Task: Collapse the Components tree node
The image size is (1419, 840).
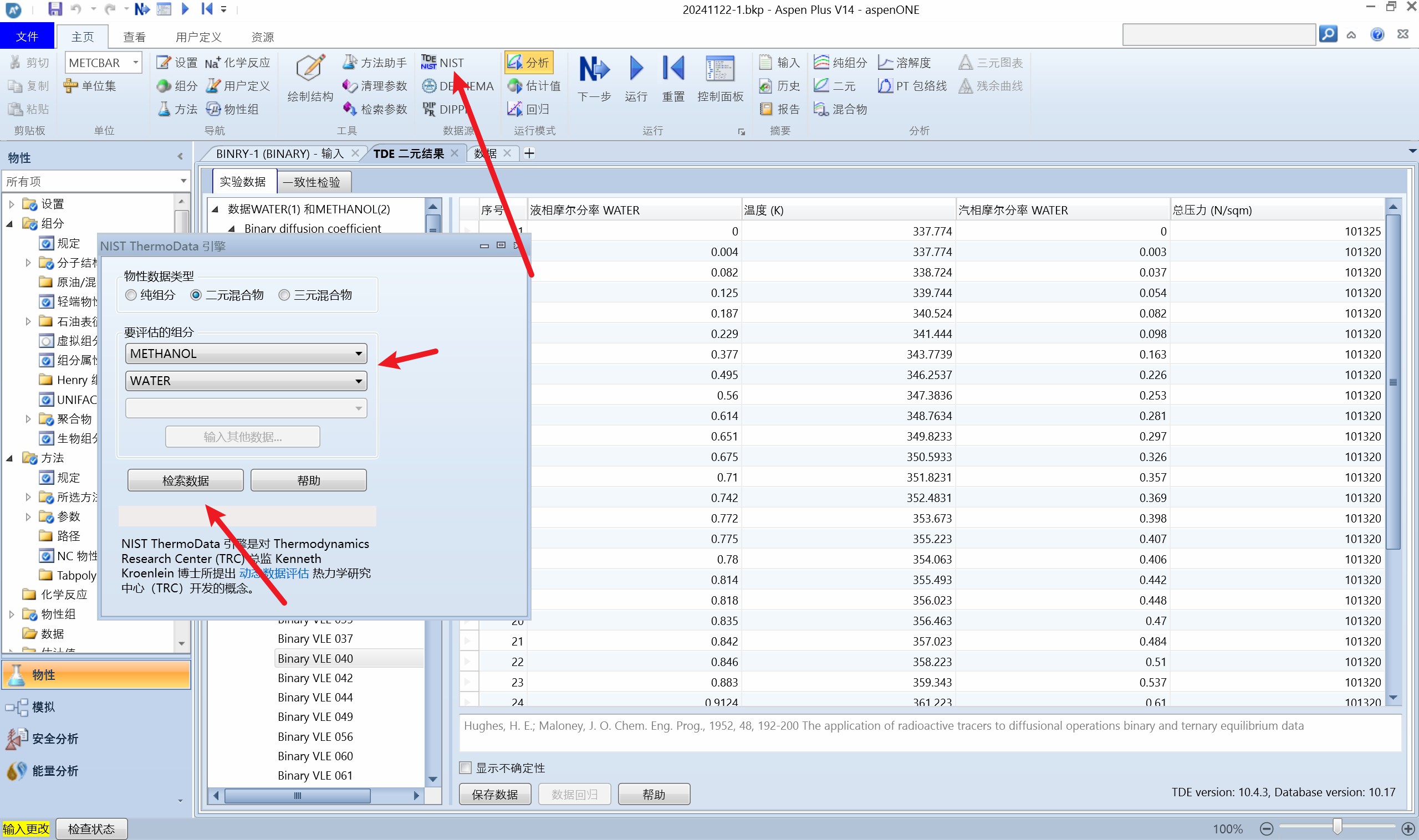Action: pos(9,224)
